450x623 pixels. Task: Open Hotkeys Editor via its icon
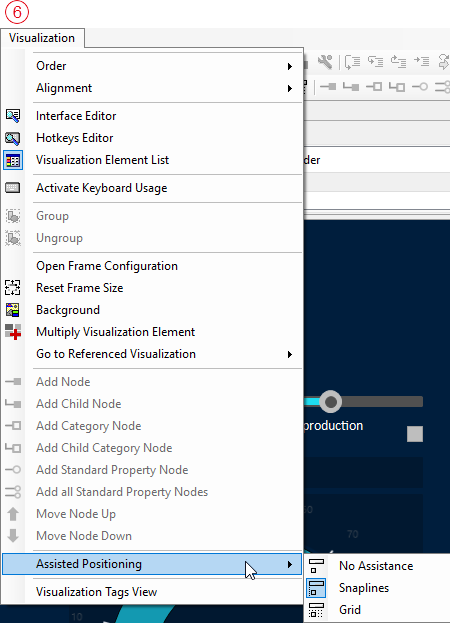tap(13, 138)
